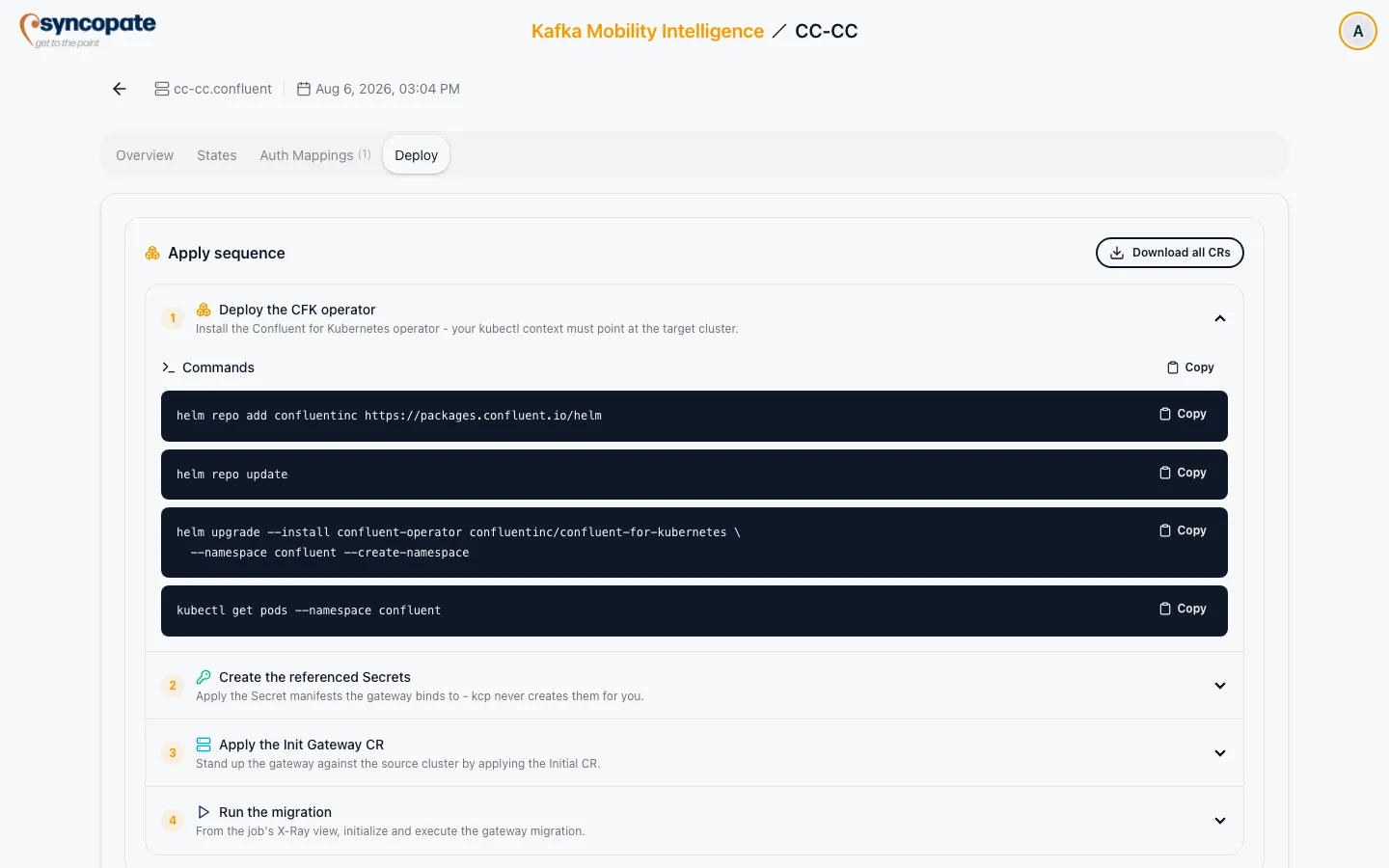This screenshot has height=868, width=1389.
Task: Click step number 3 badge
Action: (x=173, y=753)
